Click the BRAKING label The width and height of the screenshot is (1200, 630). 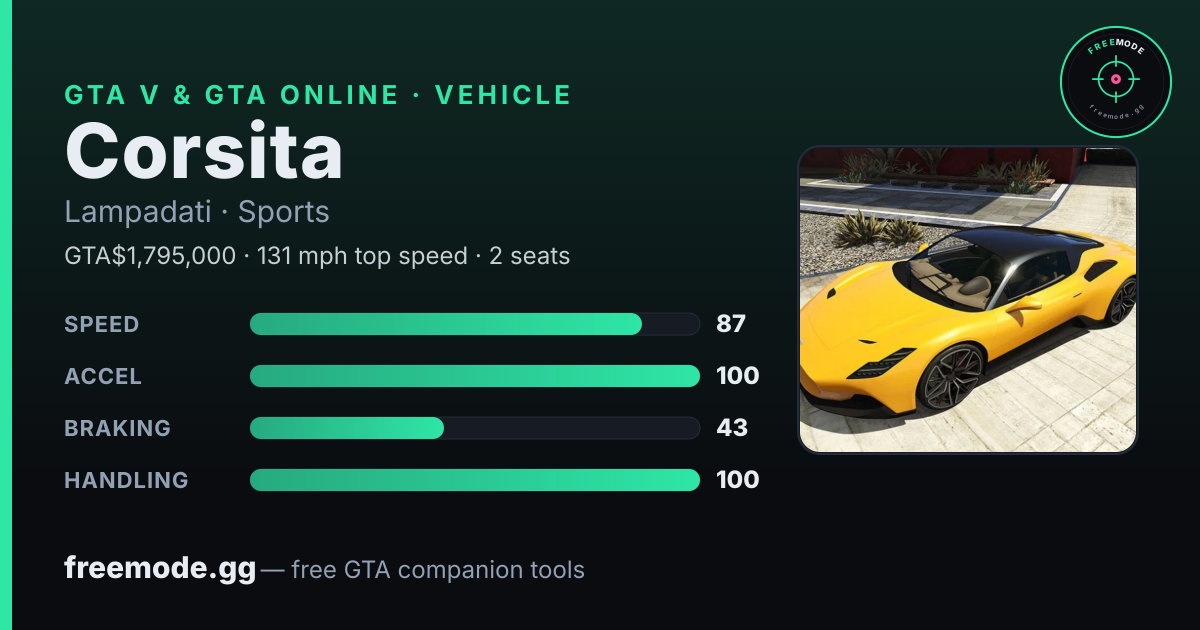[117, 428]
